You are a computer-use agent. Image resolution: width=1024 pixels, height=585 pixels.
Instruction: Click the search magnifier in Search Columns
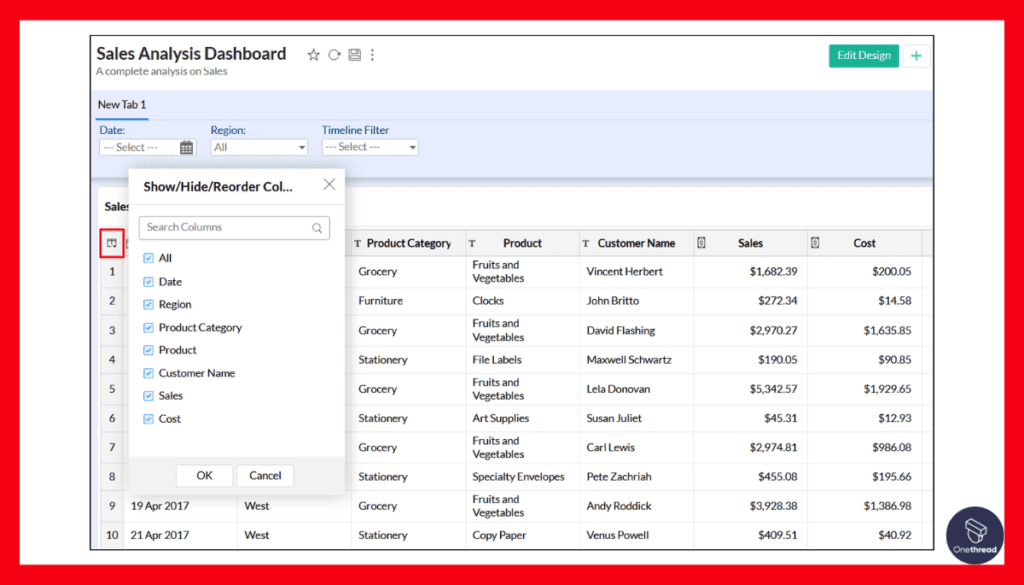click(317, 228)
